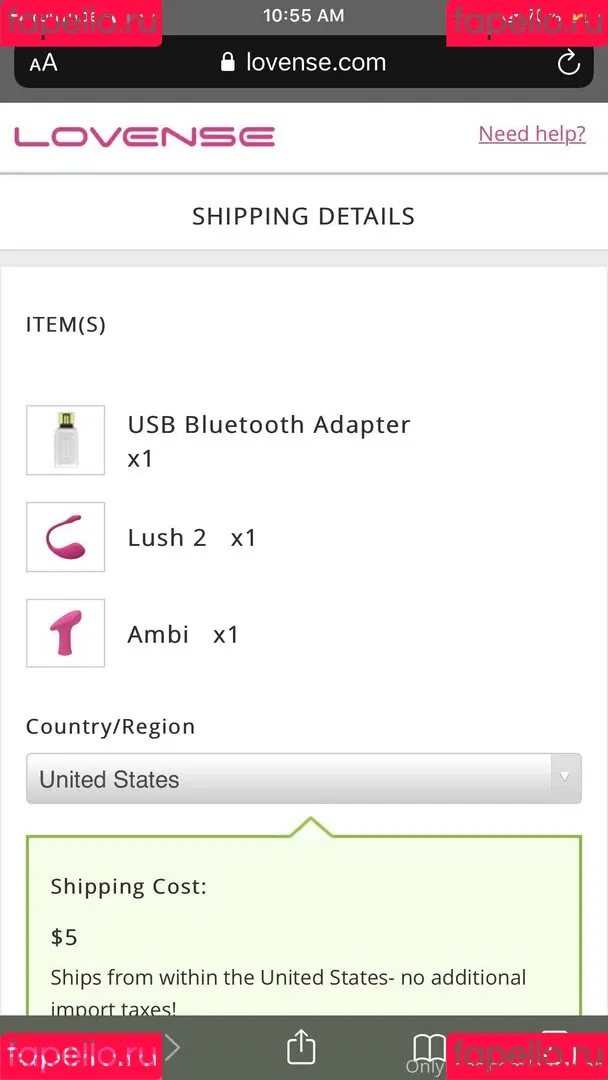Image resolution: width=608 pixels, height=1080 pixels.
Task: Tap the padlock icon beside lovense.com
Action: pyautogui.click(x=227, y=63)
